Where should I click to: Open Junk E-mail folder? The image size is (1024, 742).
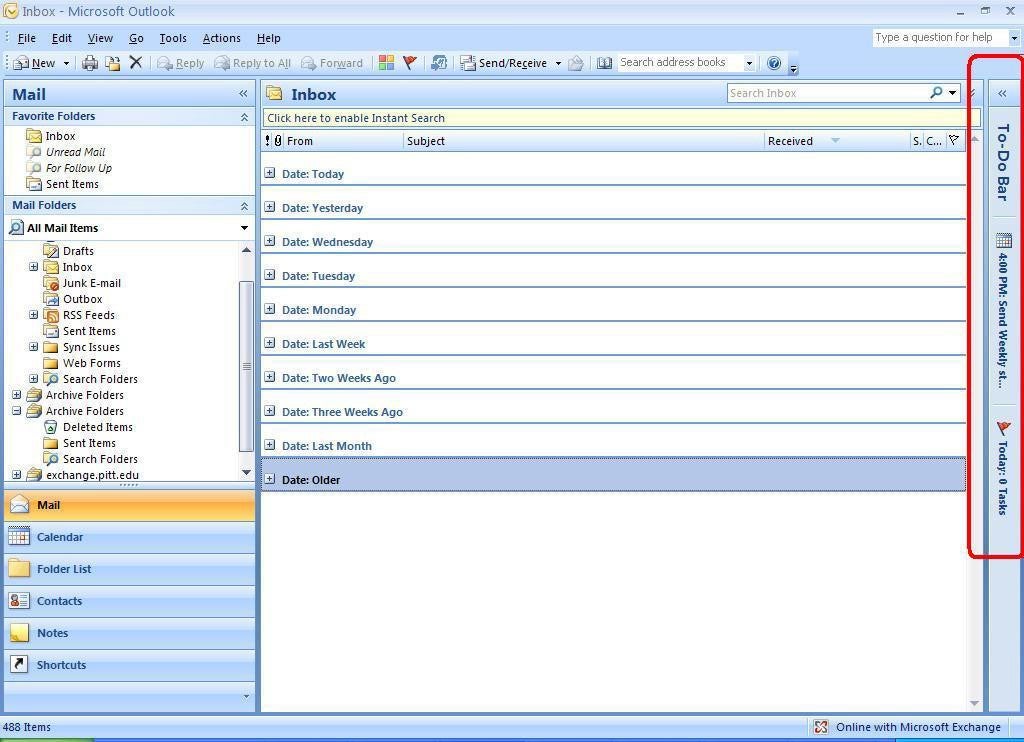(x=91, y=283)
